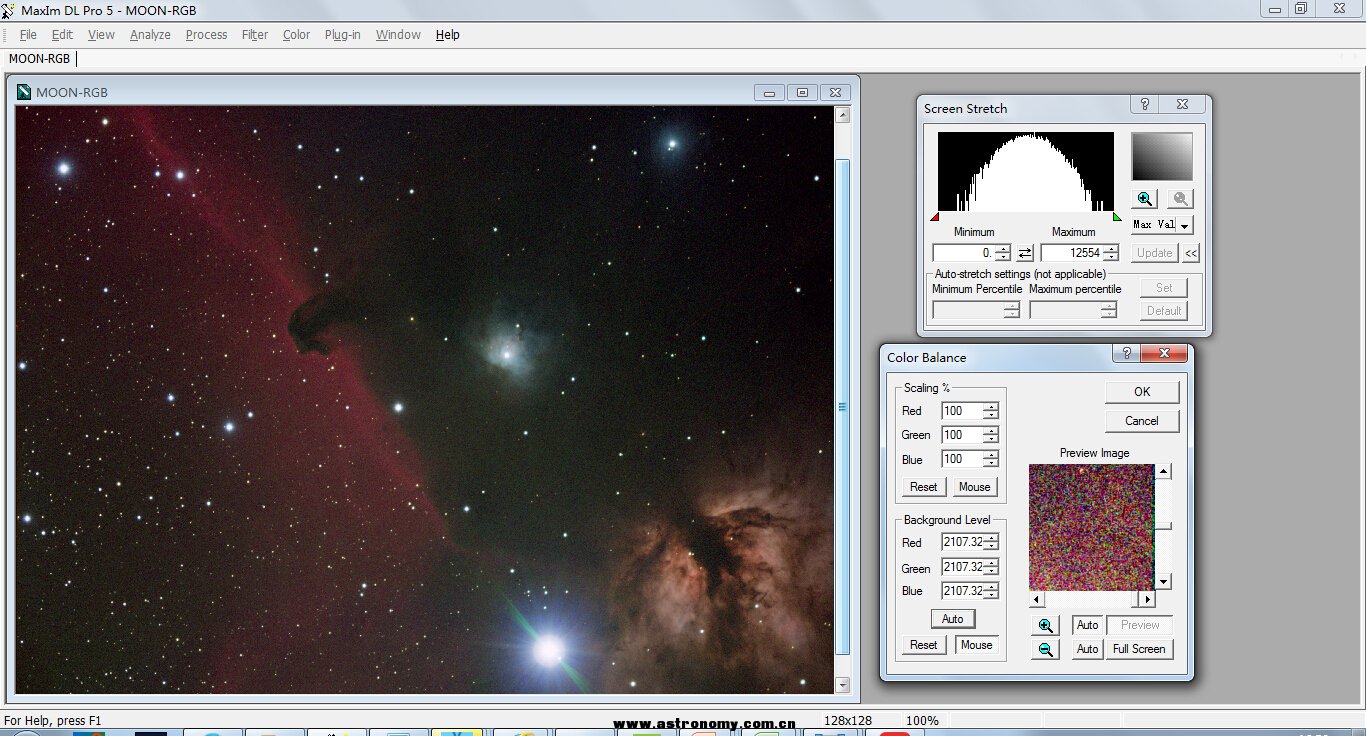Restore down the MOON-RGB image window
Screen dimensions: 1366x736
tap(802, 92)
